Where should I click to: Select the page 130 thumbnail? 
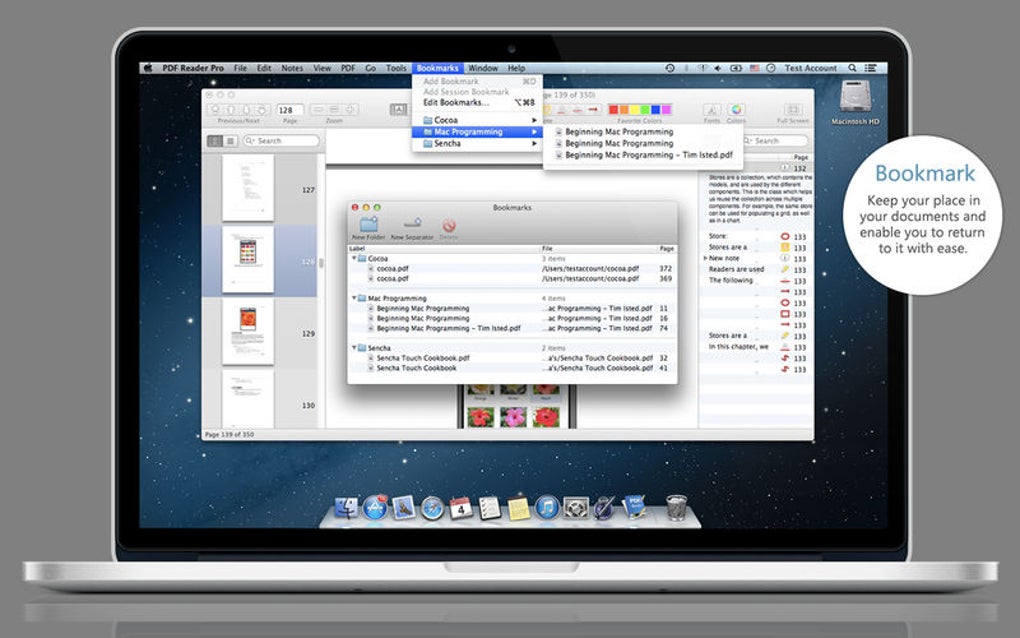click(x=248, y=399)
